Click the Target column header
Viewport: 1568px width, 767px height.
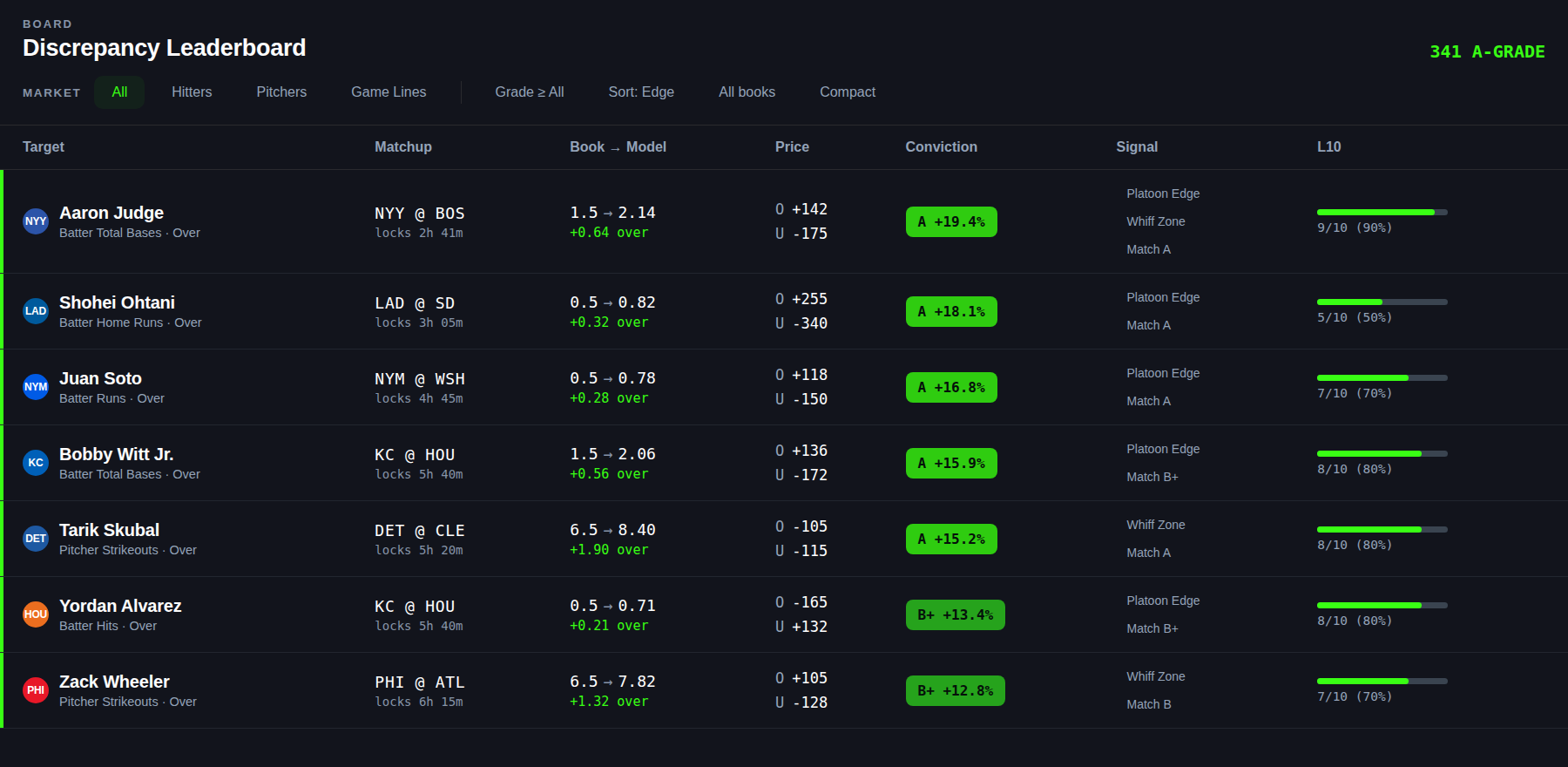point(44,147)
